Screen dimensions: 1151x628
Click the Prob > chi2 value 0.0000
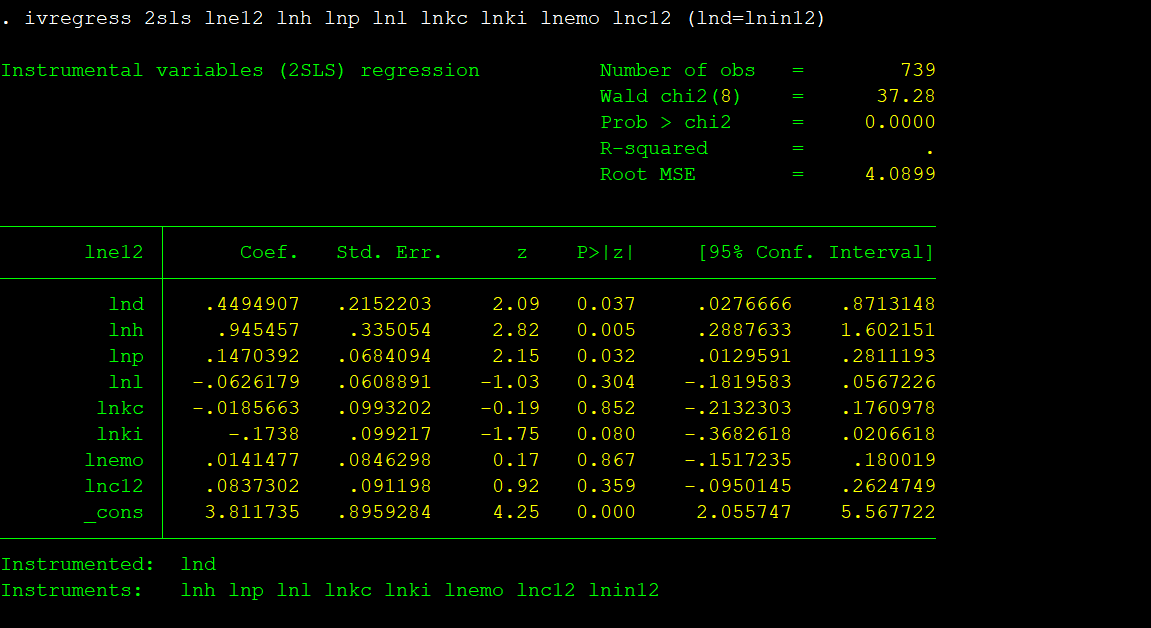(900, 123)
